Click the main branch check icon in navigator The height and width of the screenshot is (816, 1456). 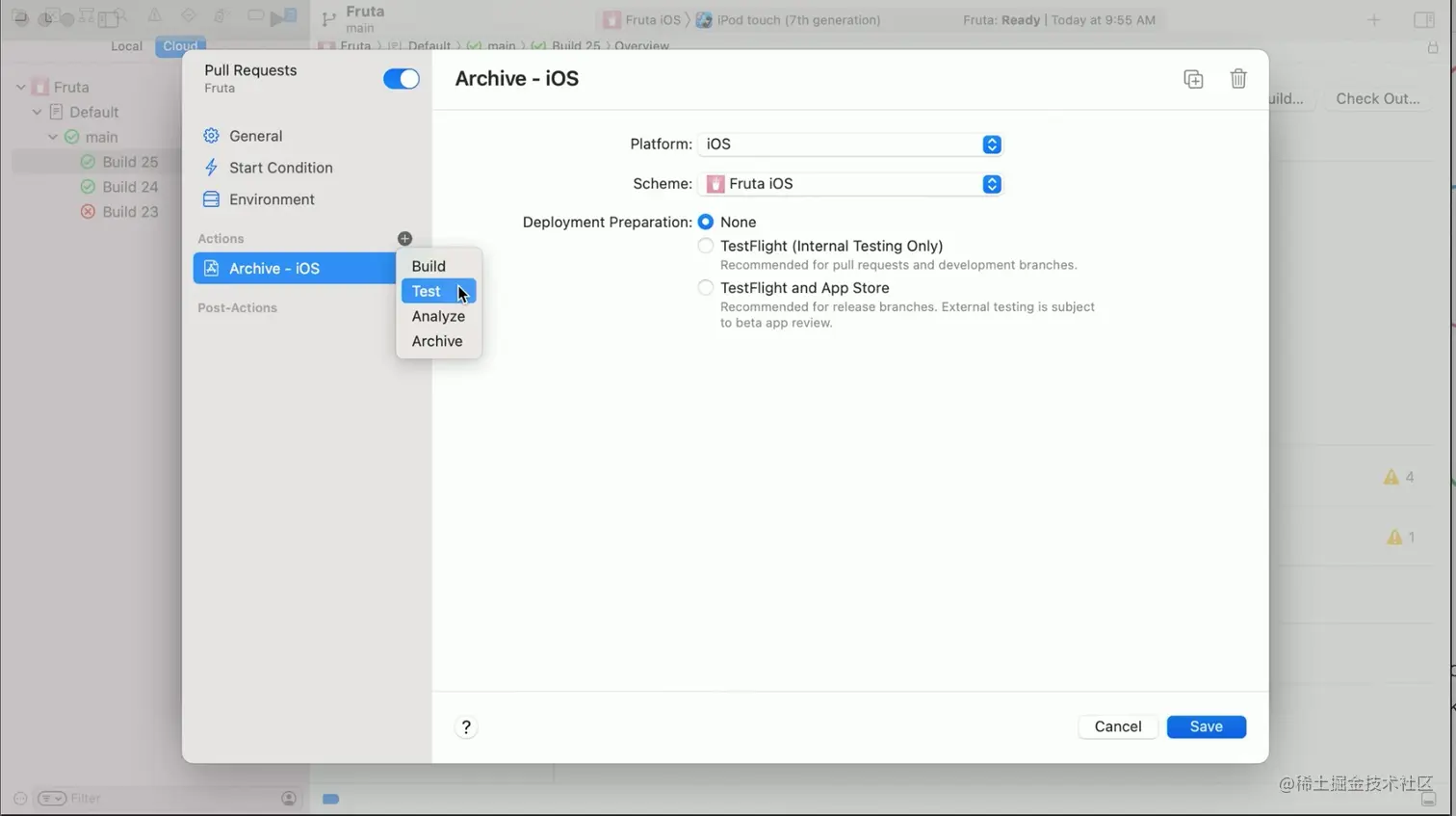click(x=71, y=137)
